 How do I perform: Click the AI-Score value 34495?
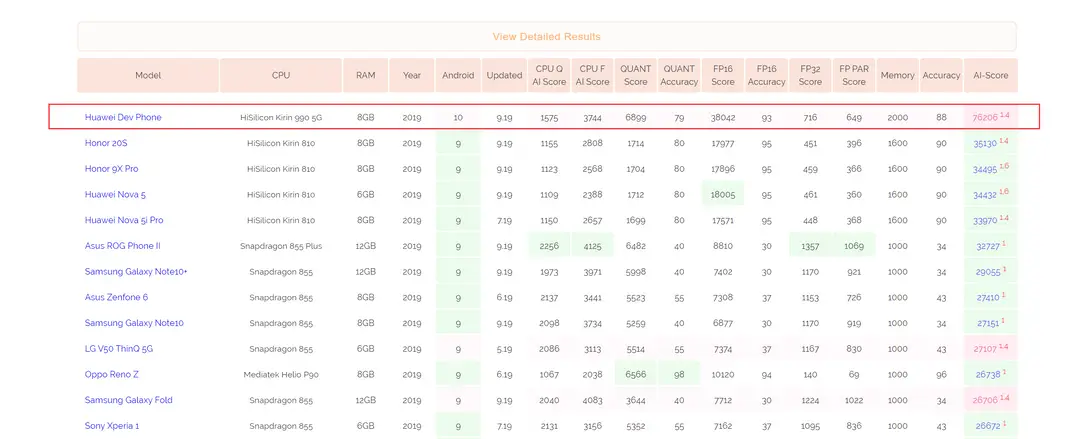point(985,170)
